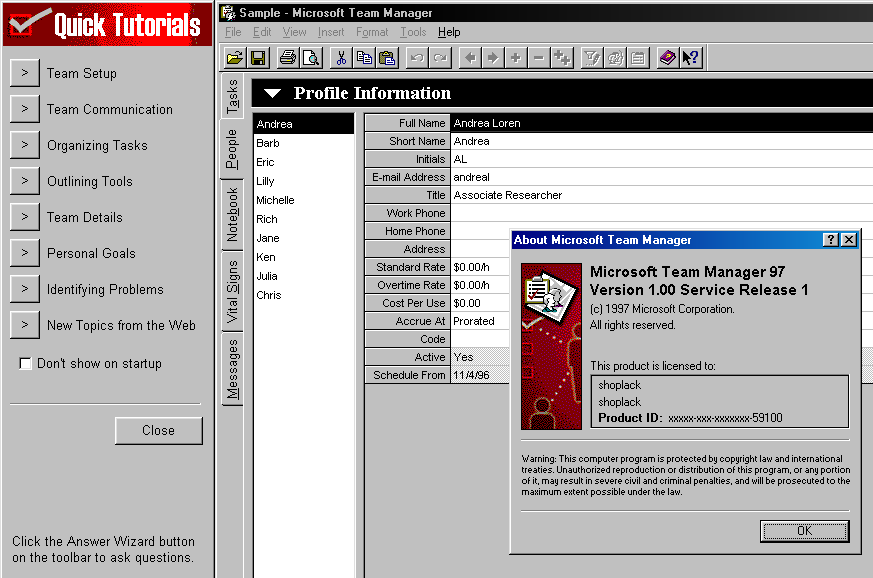Click the Team Manager logo image in About dialog
Image resolution: width=873 pixels, height=578 pixels.
click(x=551, y=346)
